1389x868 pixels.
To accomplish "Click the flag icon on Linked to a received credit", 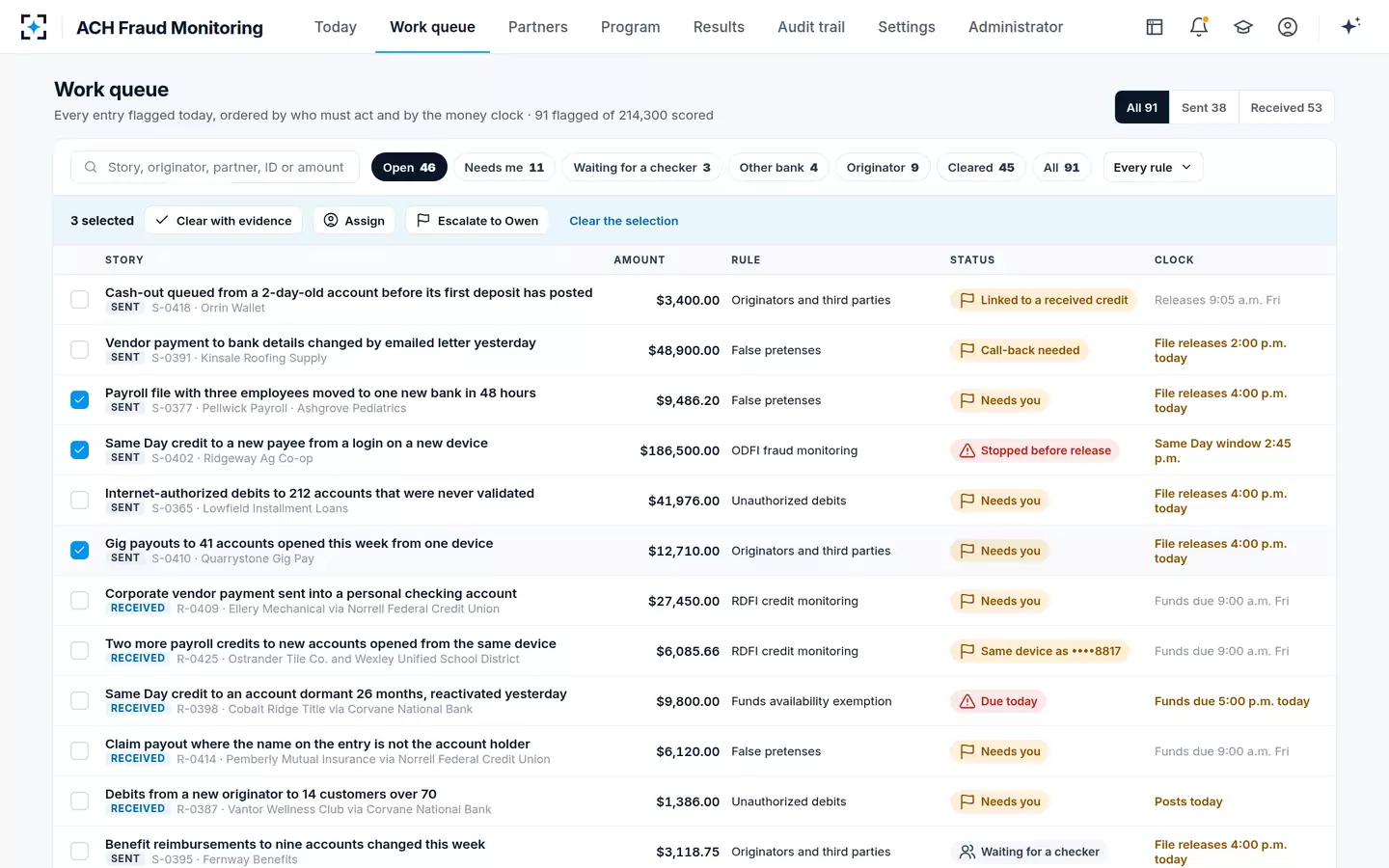I will point(967,300).
